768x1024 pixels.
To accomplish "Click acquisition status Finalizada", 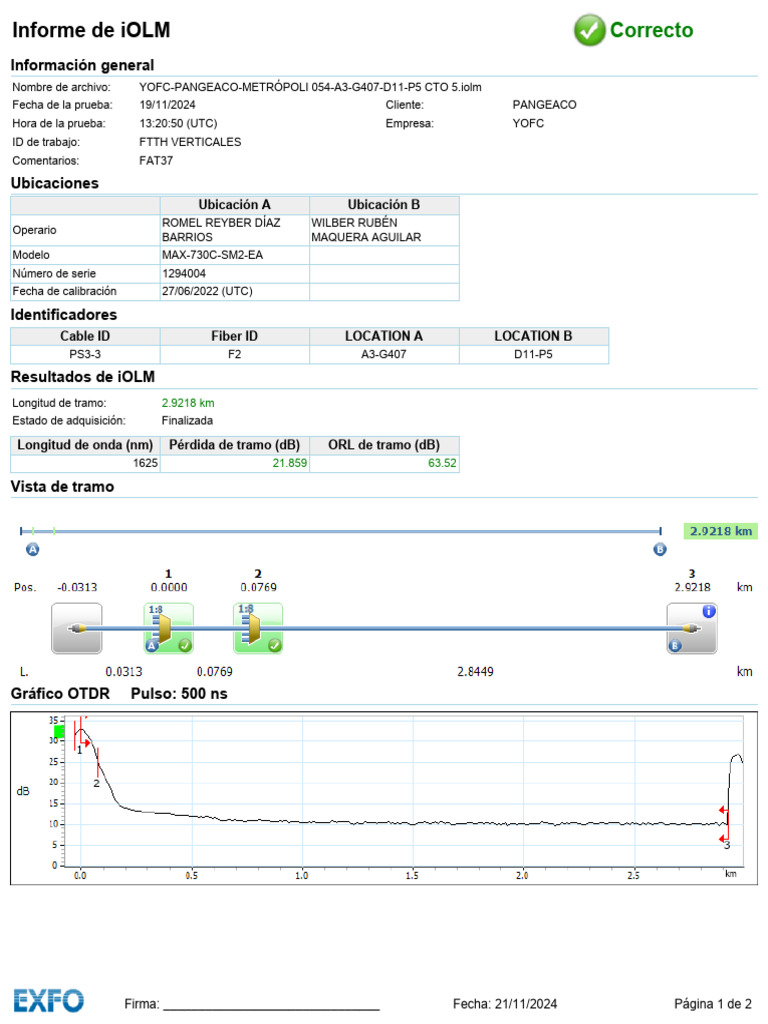I will (x=187, y=421).
